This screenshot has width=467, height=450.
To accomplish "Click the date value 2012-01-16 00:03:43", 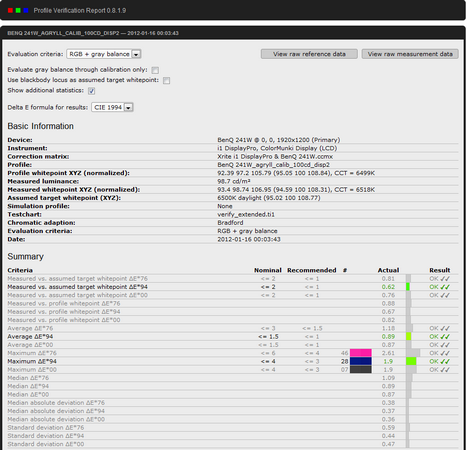I will click(249, 239).
